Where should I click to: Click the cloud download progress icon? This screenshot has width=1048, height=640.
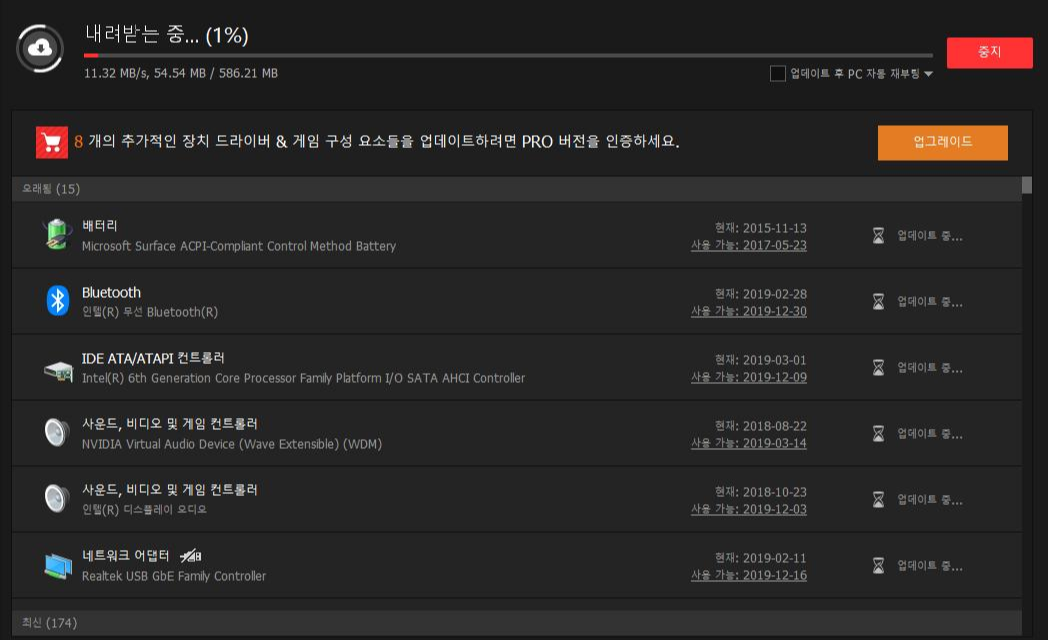40,48
